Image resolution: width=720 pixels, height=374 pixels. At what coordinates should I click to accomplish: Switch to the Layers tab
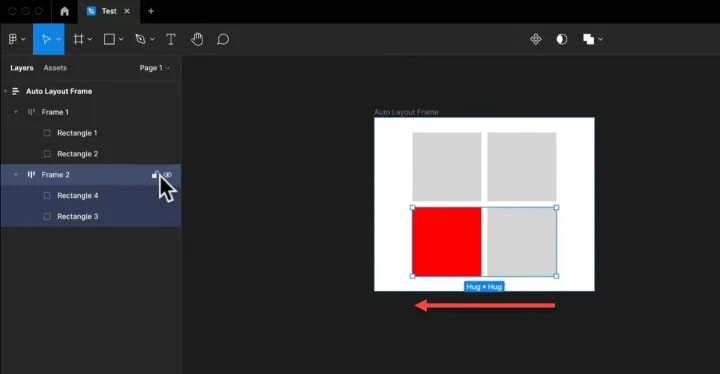tap(22, 68)
